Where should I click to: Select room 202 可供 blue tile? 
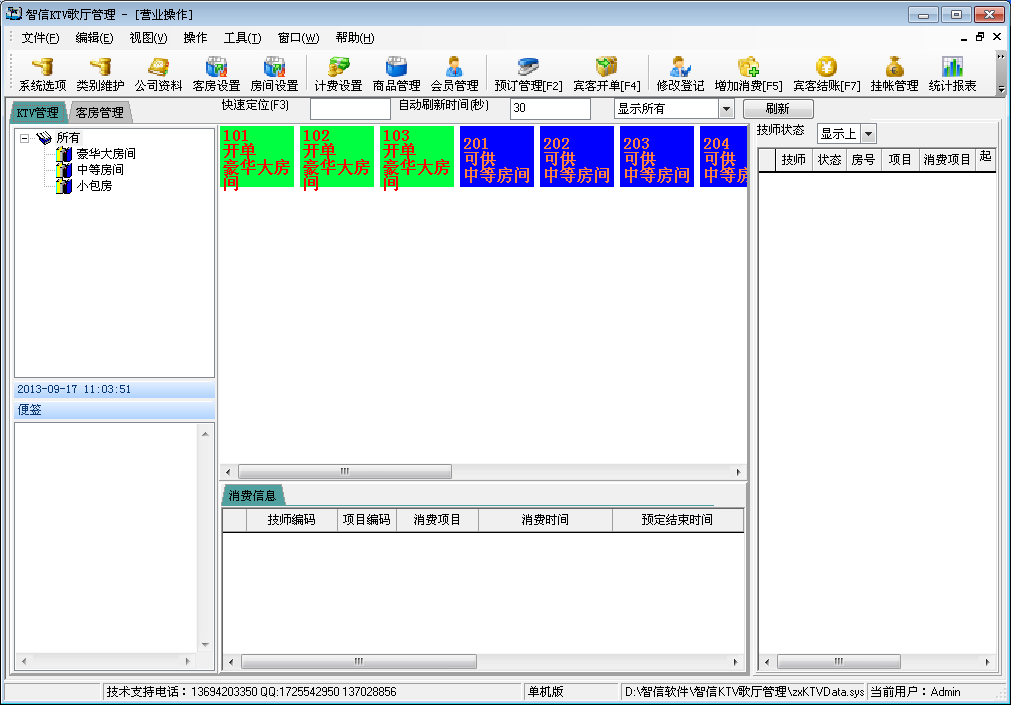click(x=576, y=157)
